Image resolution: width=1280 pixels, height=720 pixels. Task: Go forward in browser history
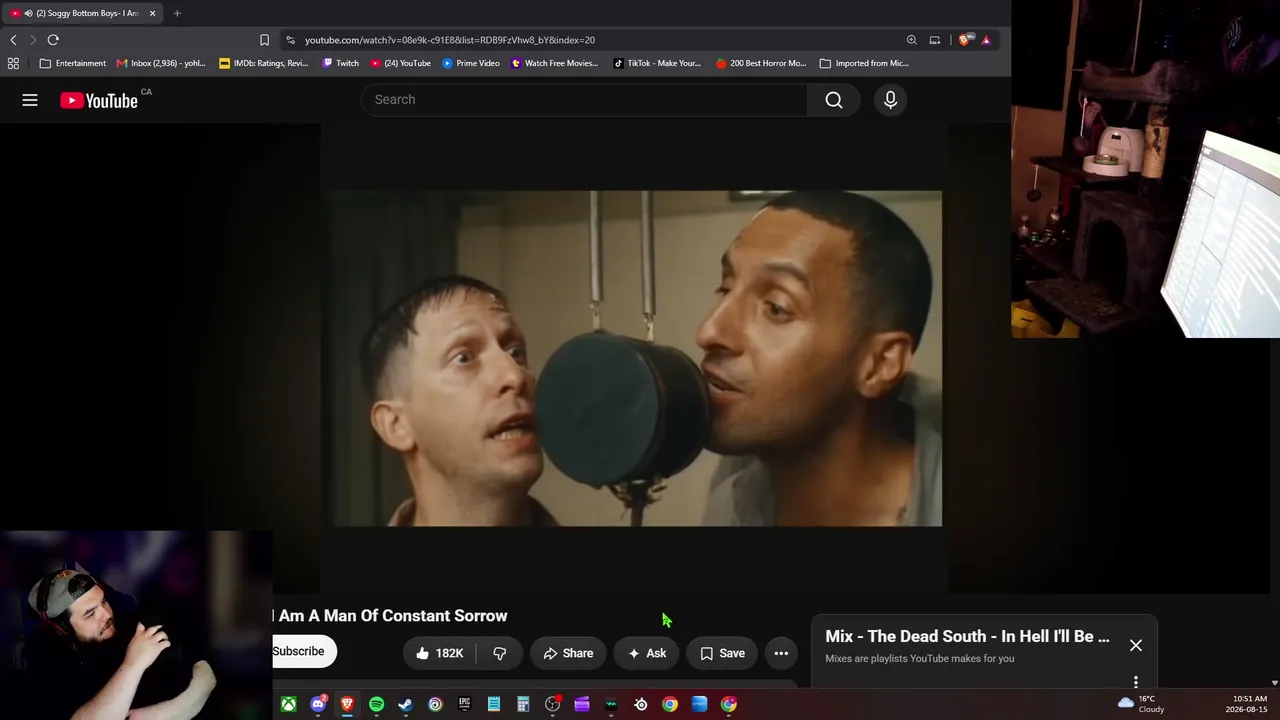33,40
